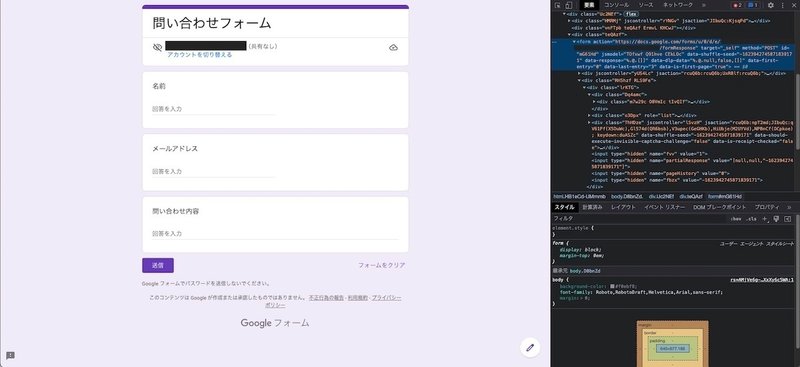Expand the div with role="list"

[x=589, y=115]
